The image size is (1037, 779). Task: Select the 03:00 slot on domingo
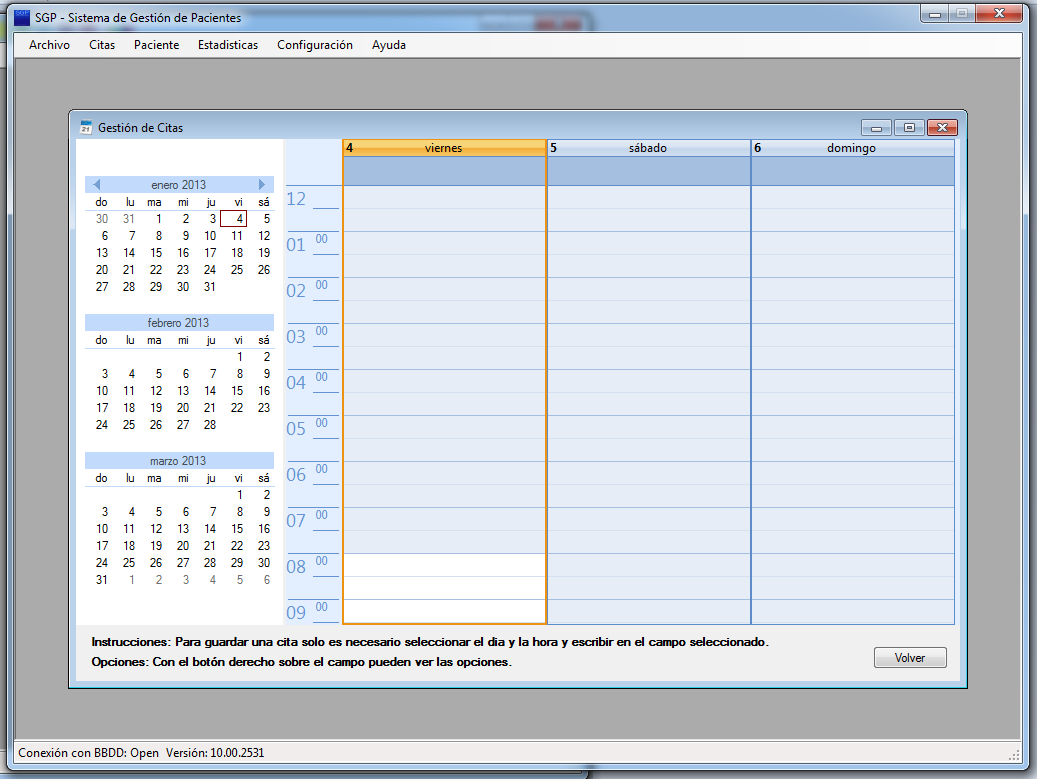(x=852, y=335)
